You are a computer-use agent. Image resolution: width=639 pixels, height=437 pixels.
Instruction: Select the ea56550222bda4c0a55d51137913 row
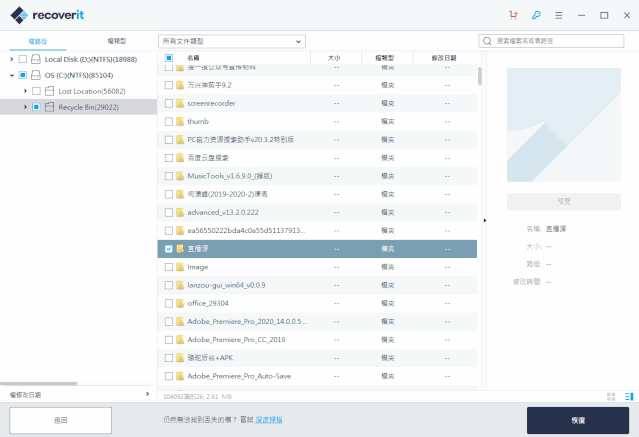point(317,230)
